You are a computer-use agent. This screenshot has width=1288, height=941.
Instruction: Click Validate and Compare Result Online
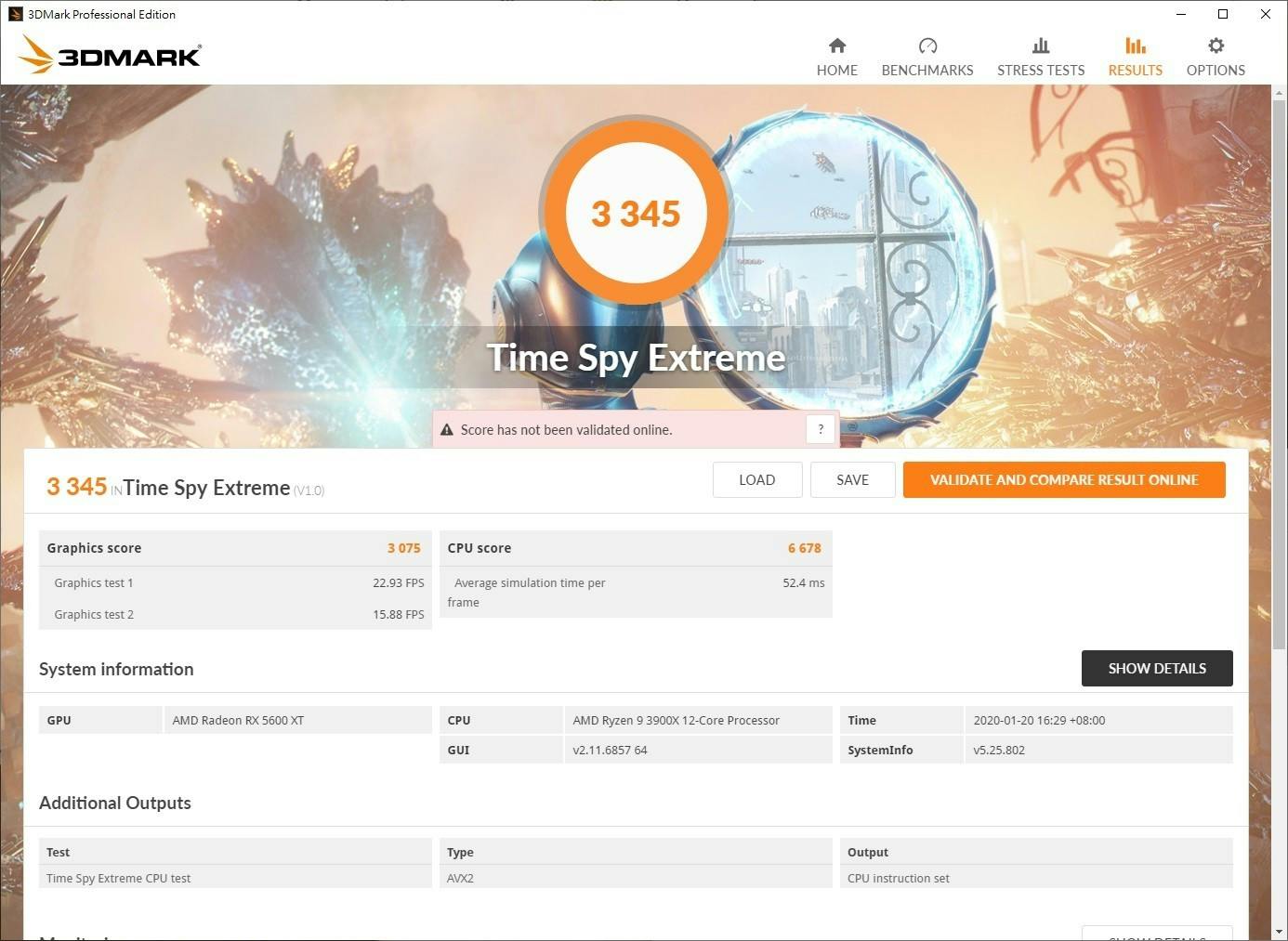pos(1064,480)
